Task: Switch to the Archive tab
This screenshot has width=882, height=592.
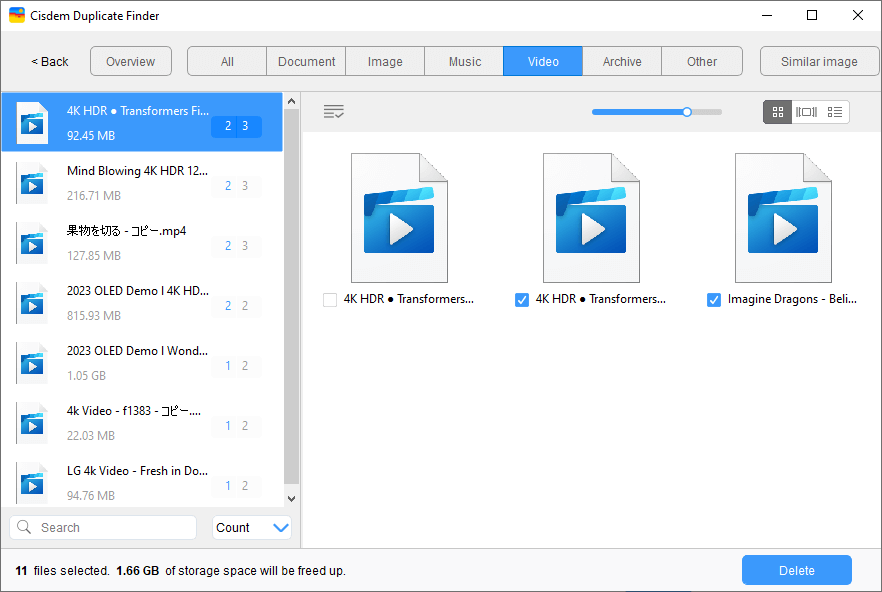Action: tap(622, 61)
